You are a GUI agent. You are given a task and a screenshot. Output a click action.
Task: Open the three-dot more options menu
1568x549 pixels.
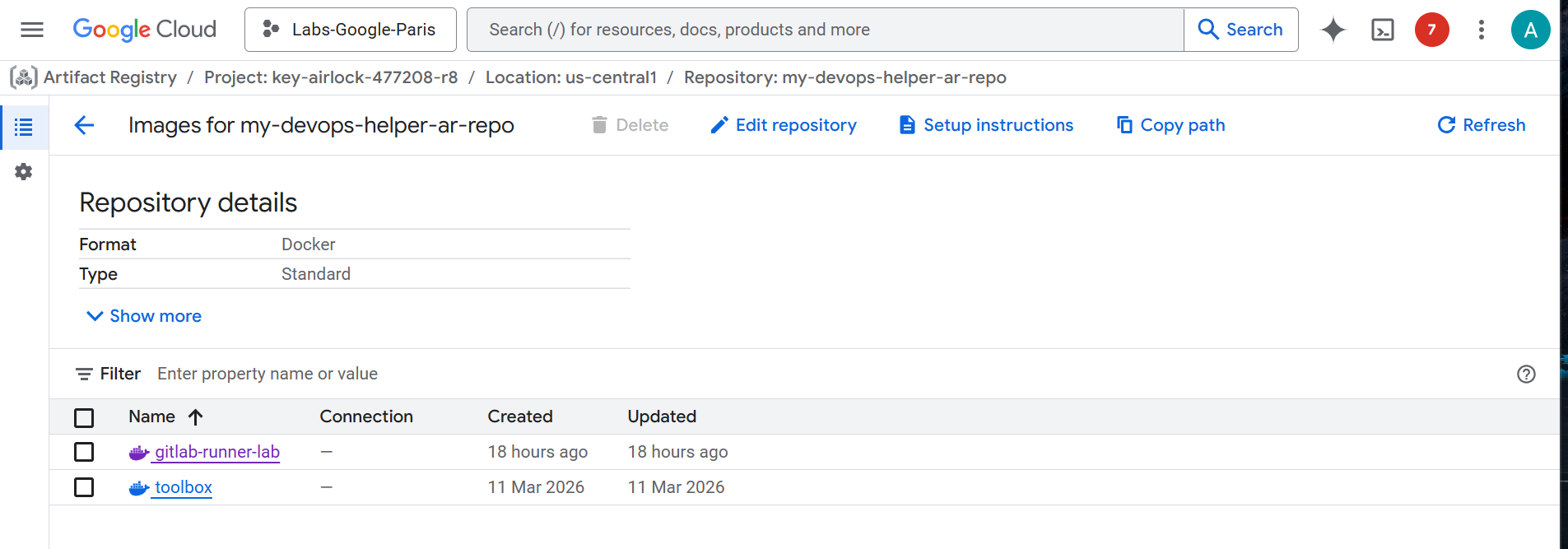pos(1481,30)
